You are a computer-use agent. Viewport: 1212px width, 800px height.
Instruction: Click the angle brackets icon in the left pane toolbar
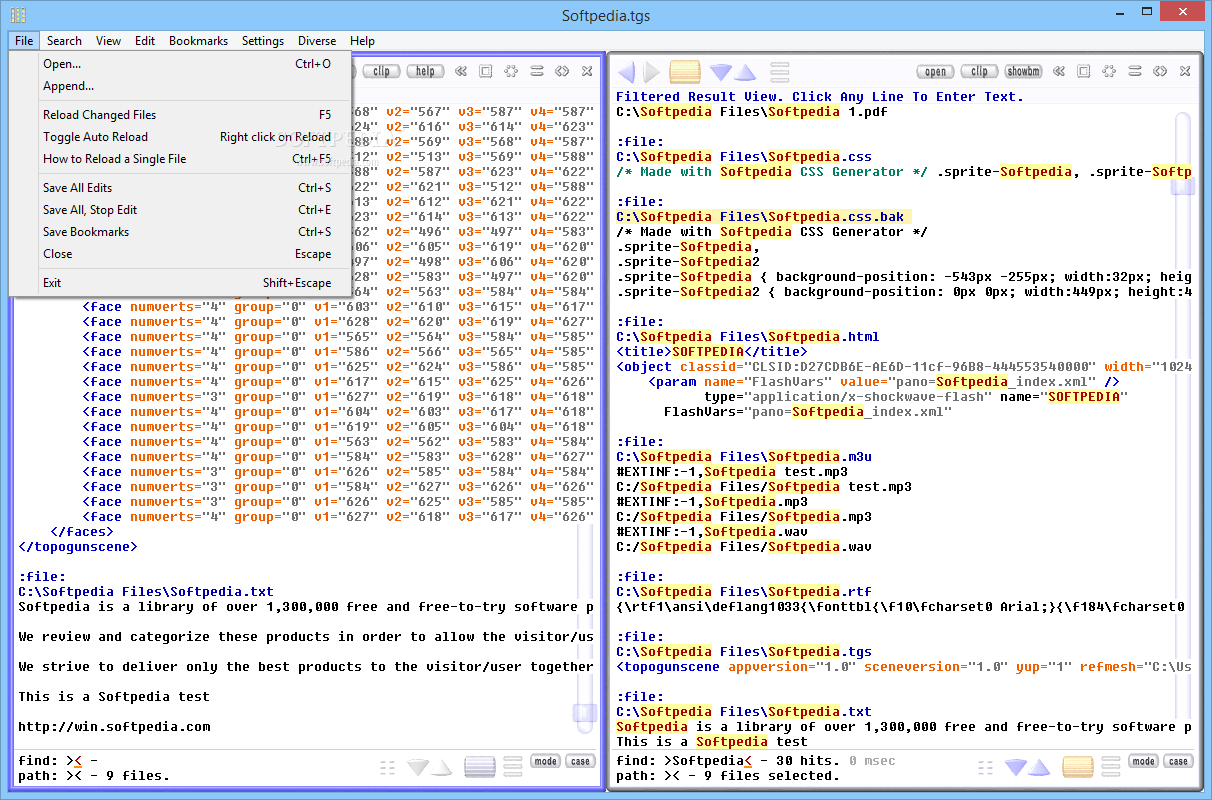(562, 72)
